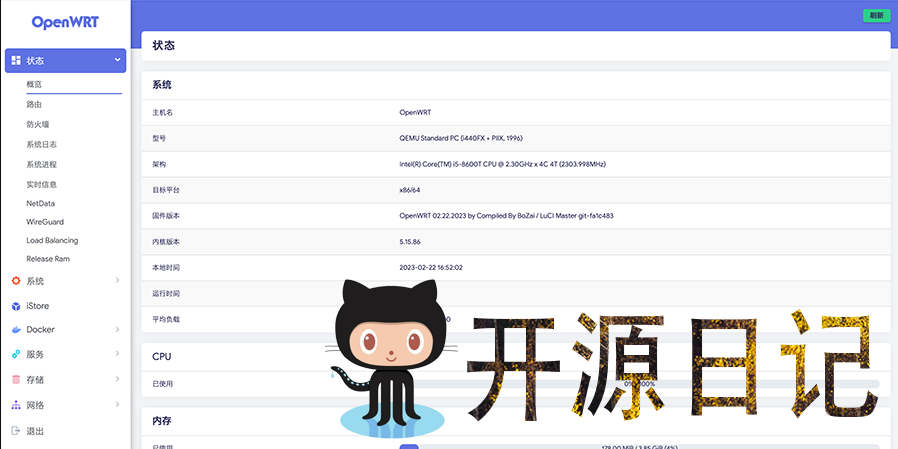
Task: Open the 防火墙 firewall page
Action: [38, 124]
